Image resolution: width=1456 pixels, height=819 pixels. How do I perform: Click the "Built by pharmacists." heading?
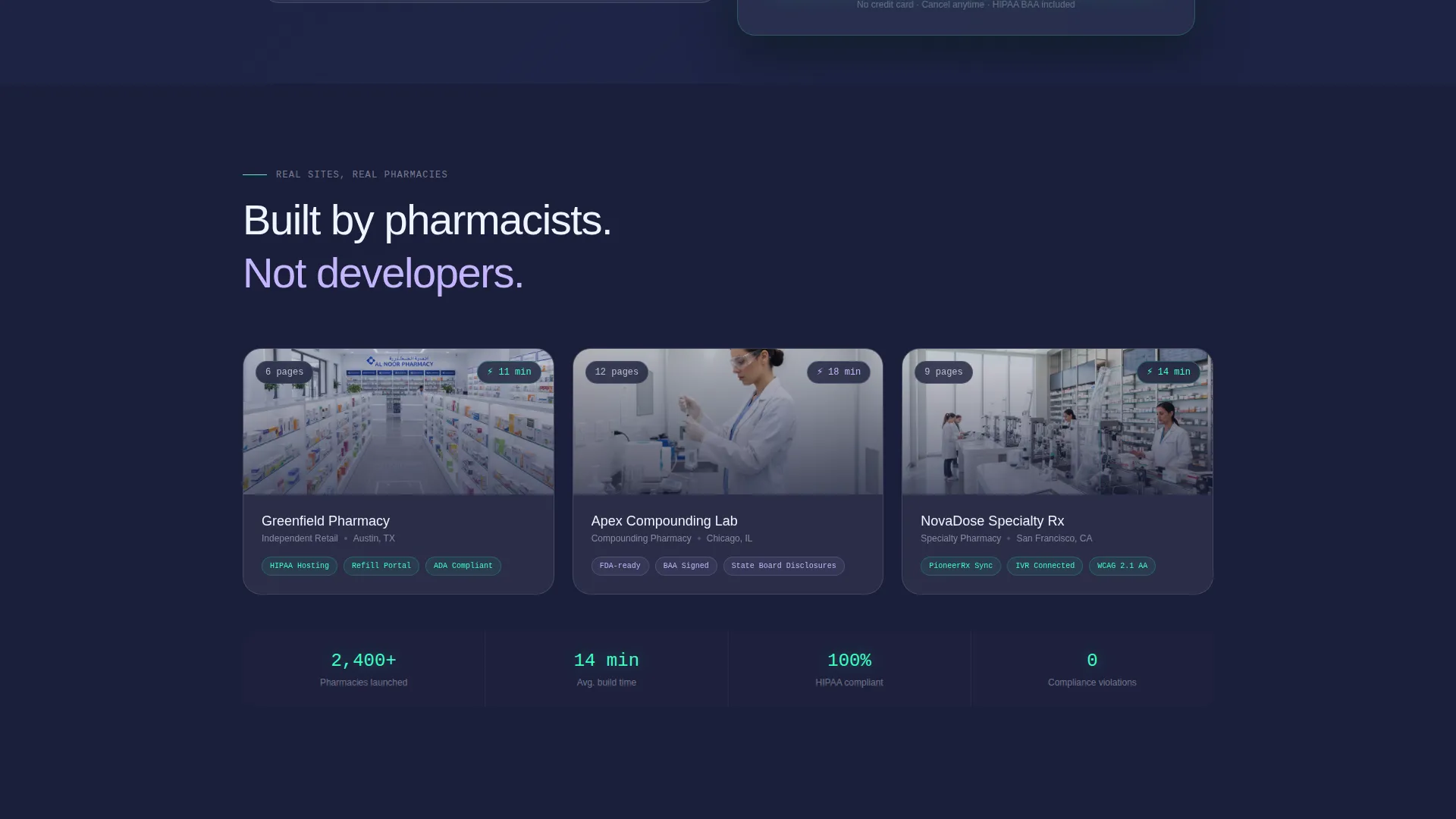pos(427,221)
